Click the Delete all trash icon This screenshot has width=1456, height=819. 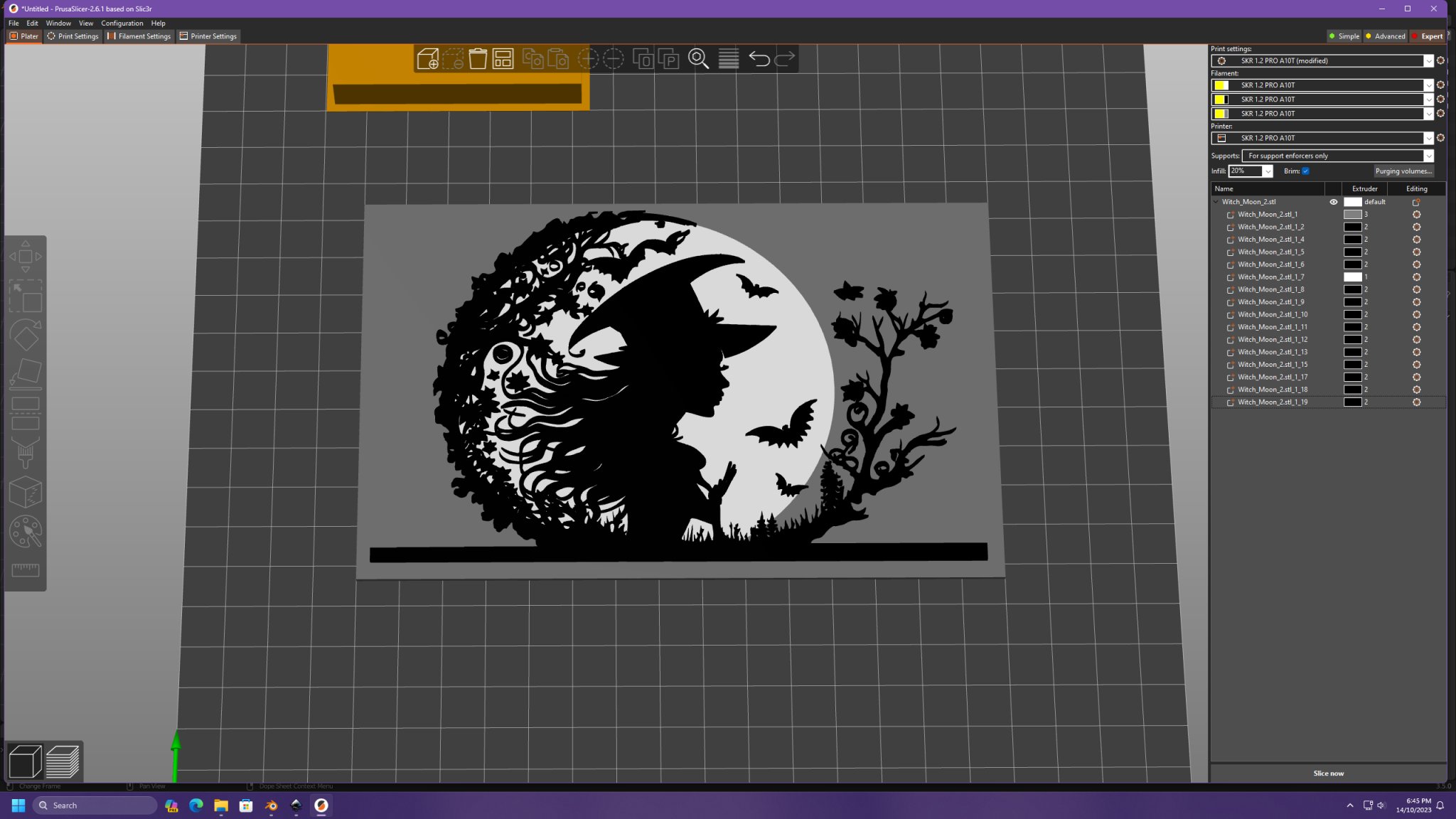[x=478, y=59]
